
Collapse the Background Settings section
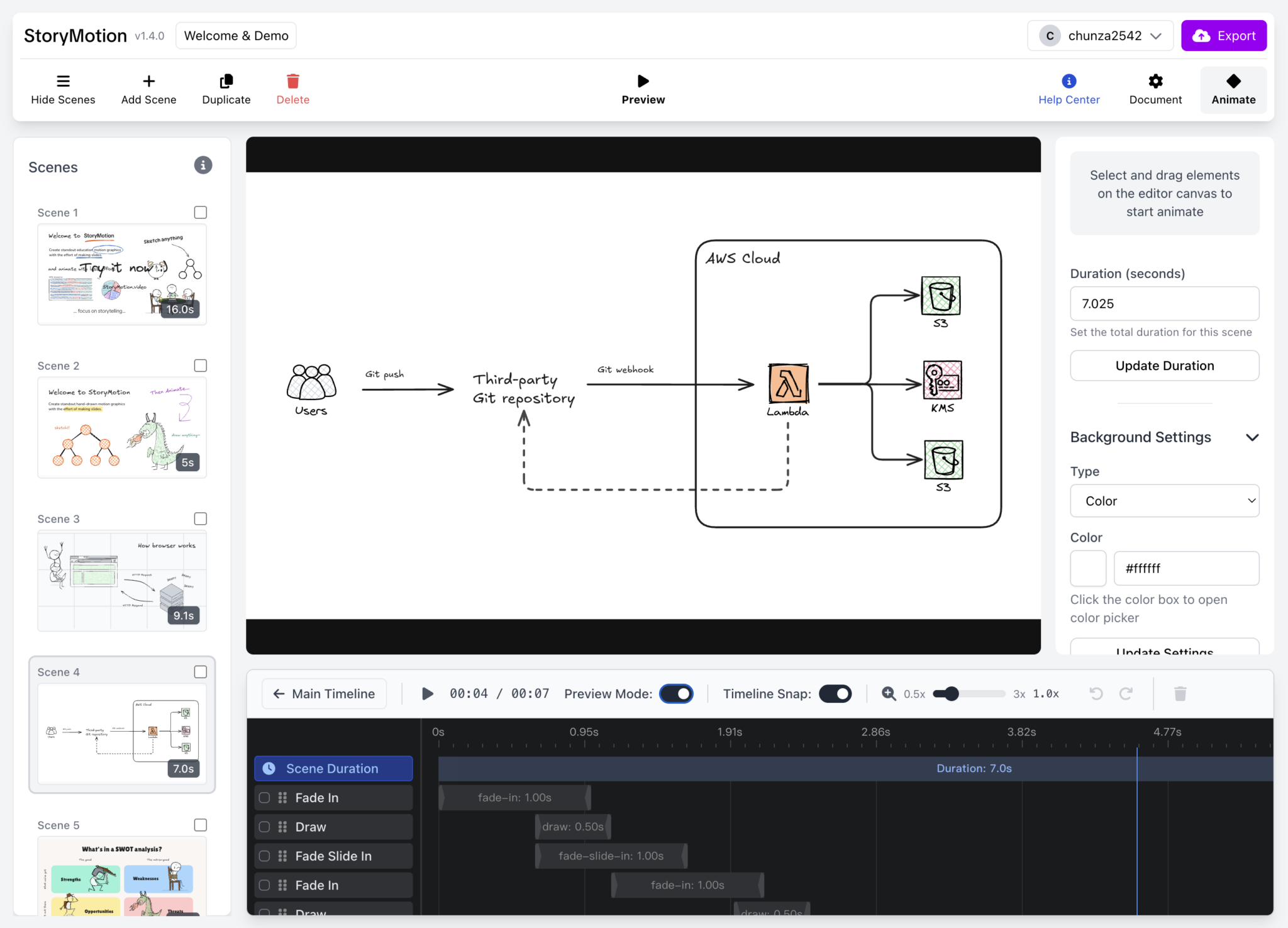coord(1252,437)
